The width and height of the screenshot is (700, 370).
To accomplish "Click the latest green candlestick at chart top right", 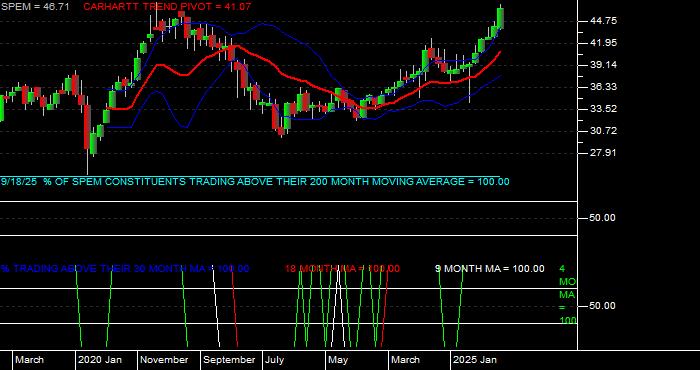I will click(x=500, y=18).
